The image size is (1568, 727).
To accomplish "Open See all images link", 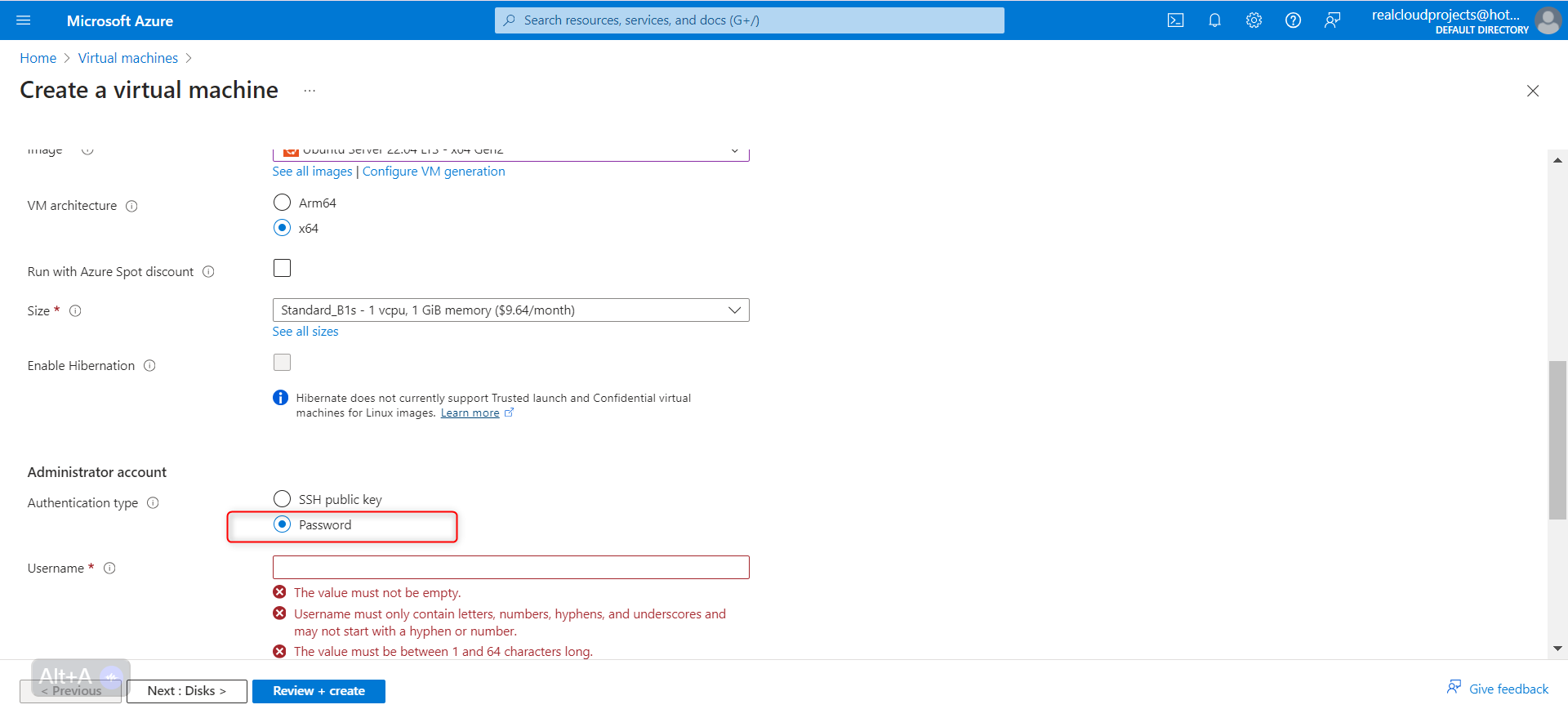I will (312, 172).
